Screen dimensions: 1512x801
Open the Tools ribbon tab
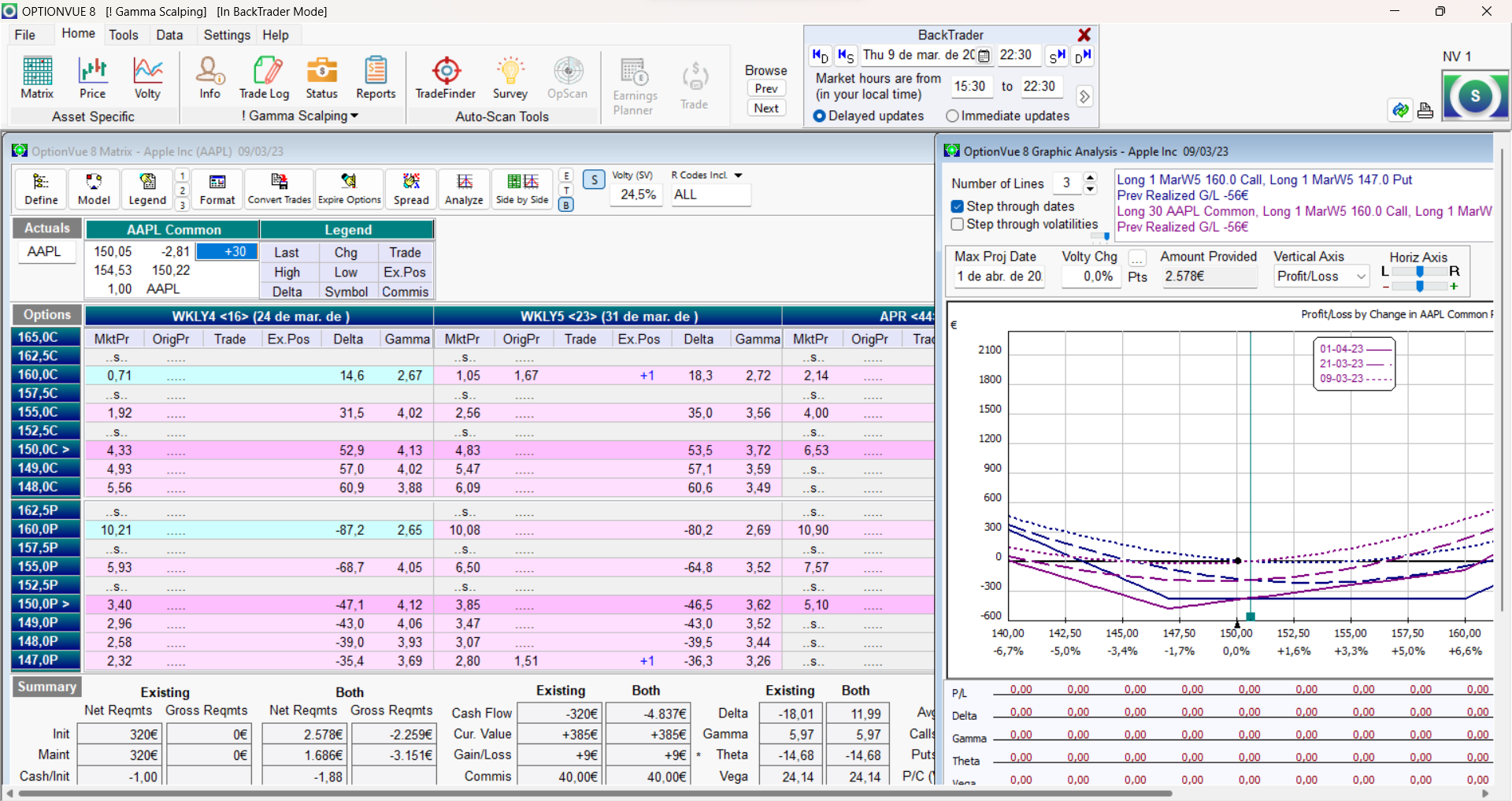coord(124,35)
